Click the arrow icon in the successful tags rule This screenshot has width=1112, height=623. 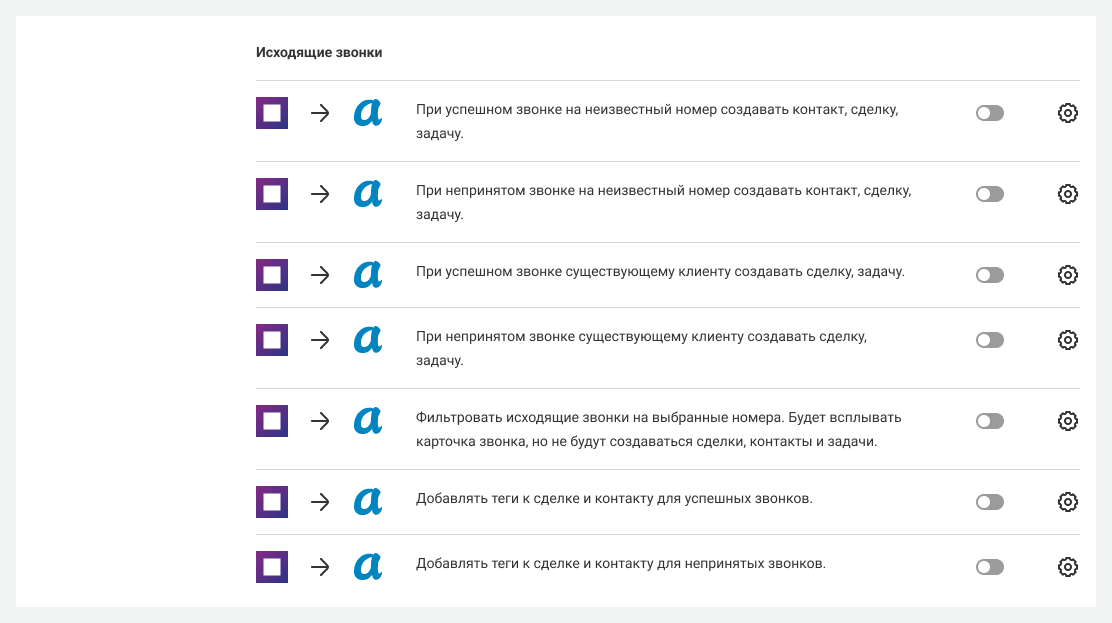[320, 502]
